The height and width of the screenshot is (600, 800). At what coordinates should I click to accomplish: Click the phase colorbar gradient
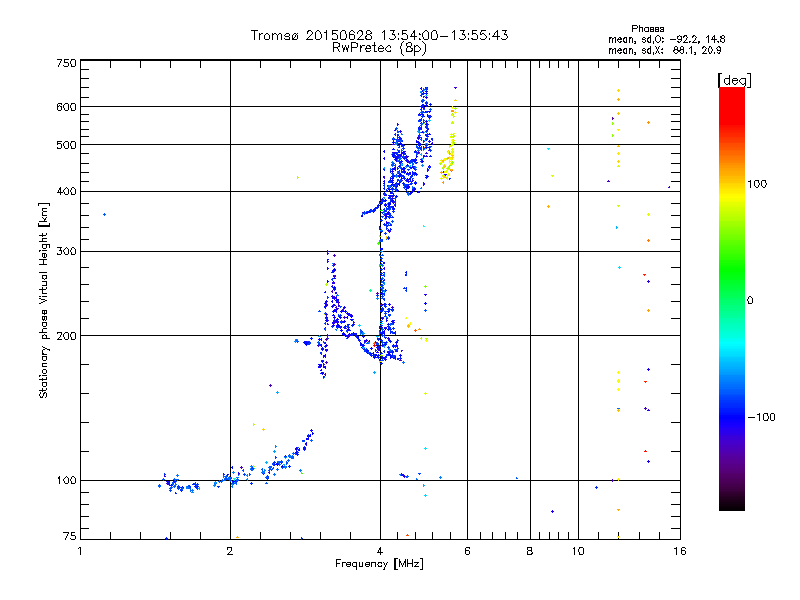(732, 298)
